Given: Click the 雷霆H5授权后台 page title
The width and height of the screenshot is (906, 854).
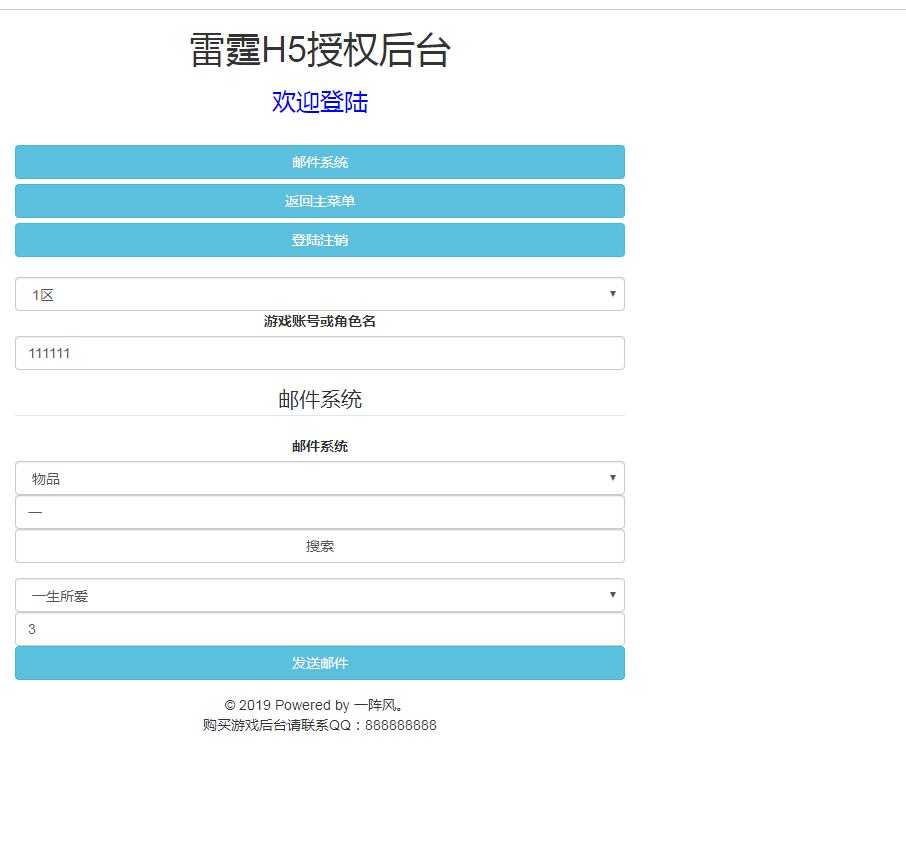Looking at the screenshot, I should click(320, 50).
